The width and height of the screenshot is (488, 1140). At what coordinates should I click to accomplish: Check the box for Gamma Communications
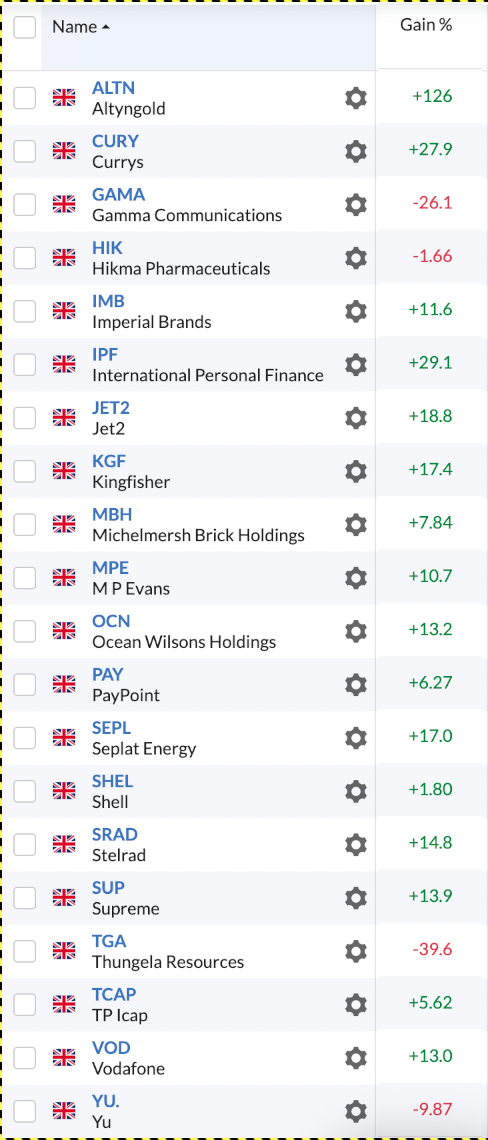point(25,205)
